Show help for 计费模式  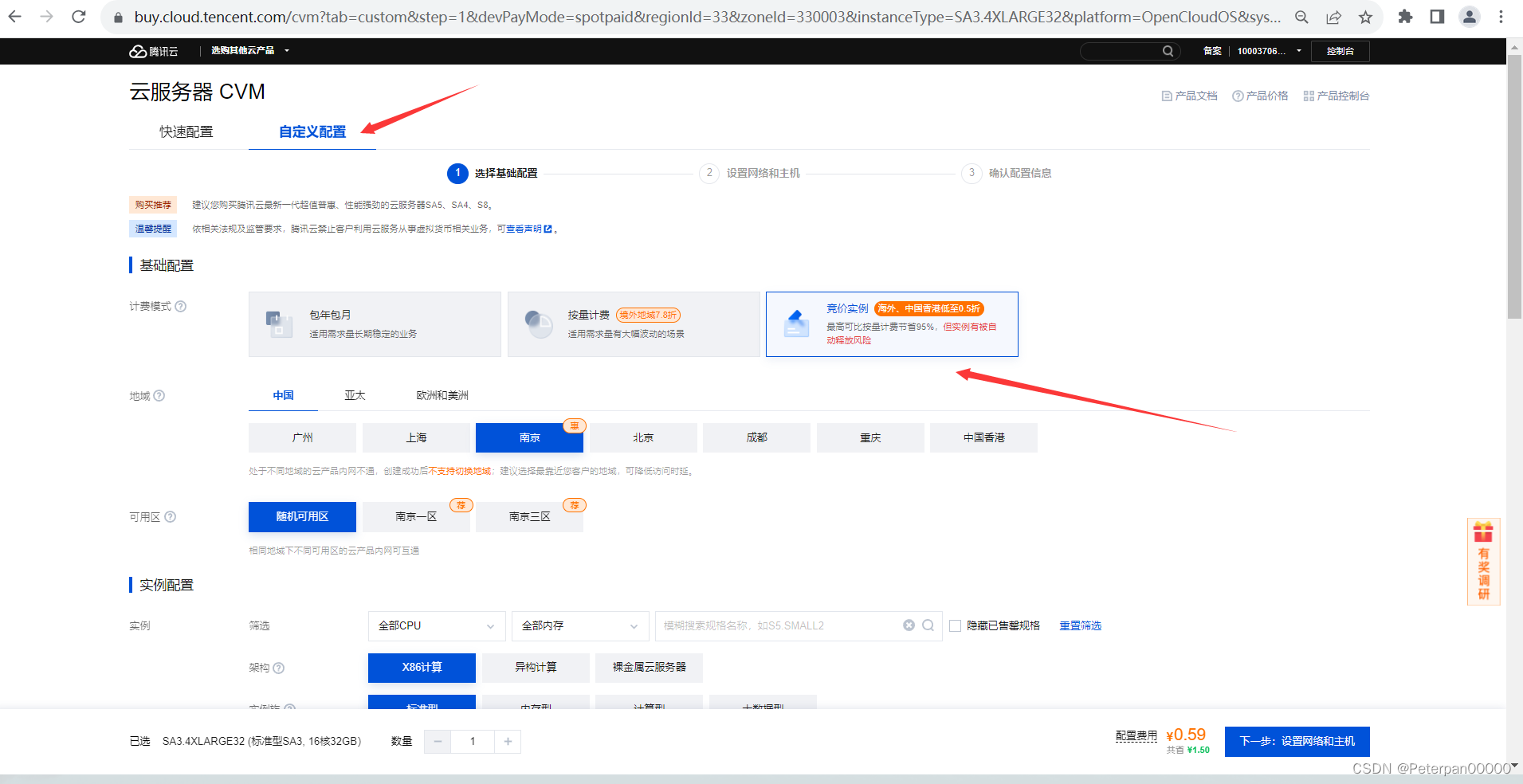click(181, 306)
